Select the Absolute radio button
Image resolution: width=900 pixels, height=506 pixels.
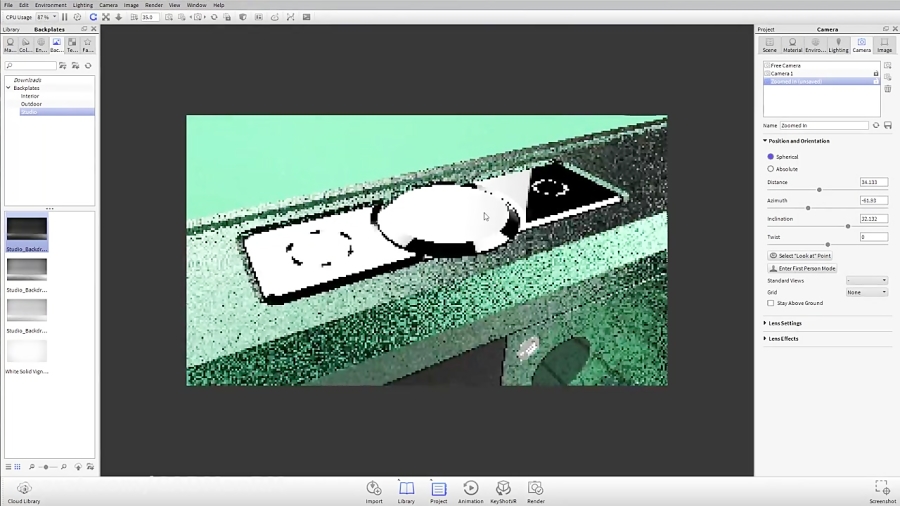(x=770, y=169)
